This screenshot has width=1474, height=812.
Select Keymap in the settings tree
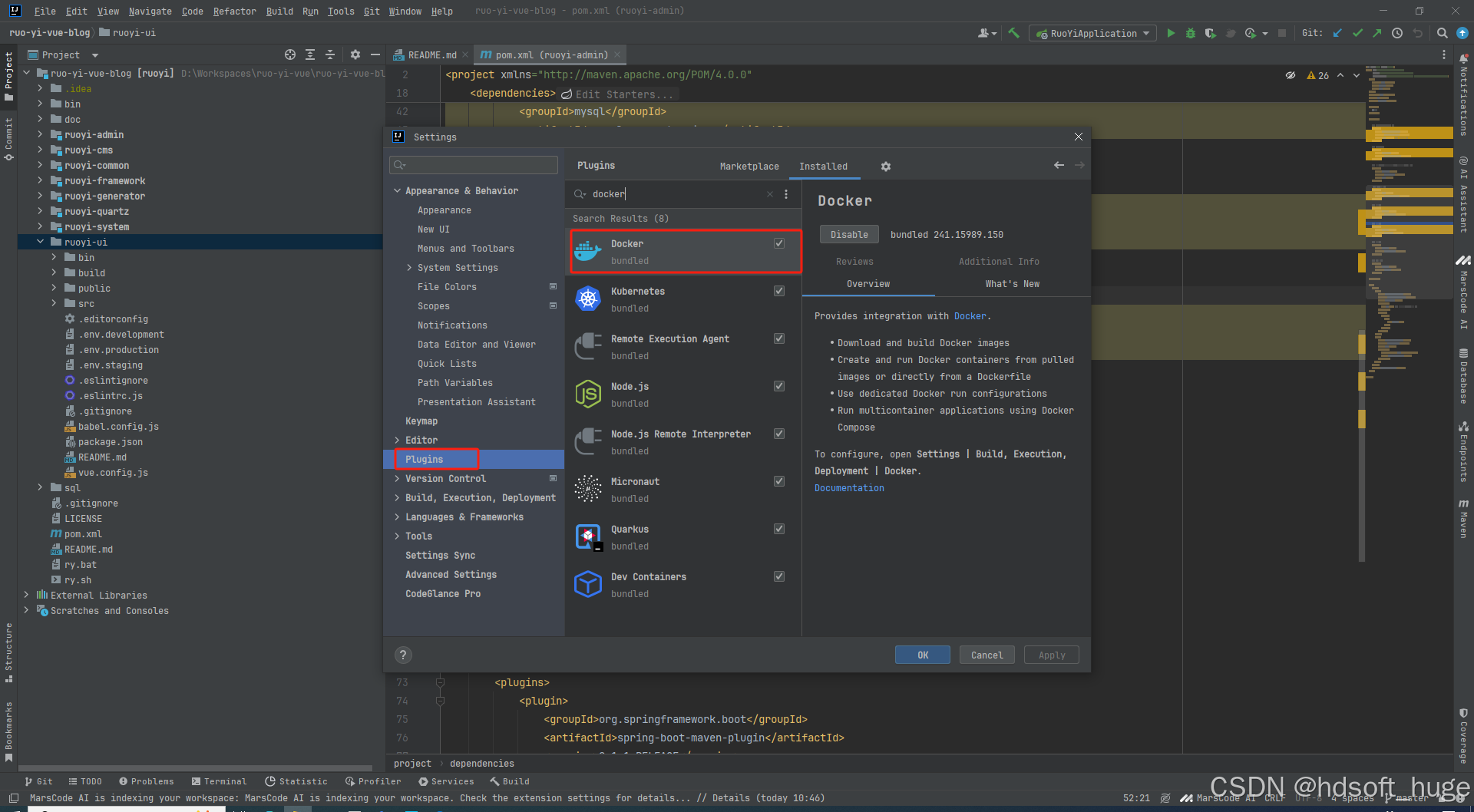[421, 421]
